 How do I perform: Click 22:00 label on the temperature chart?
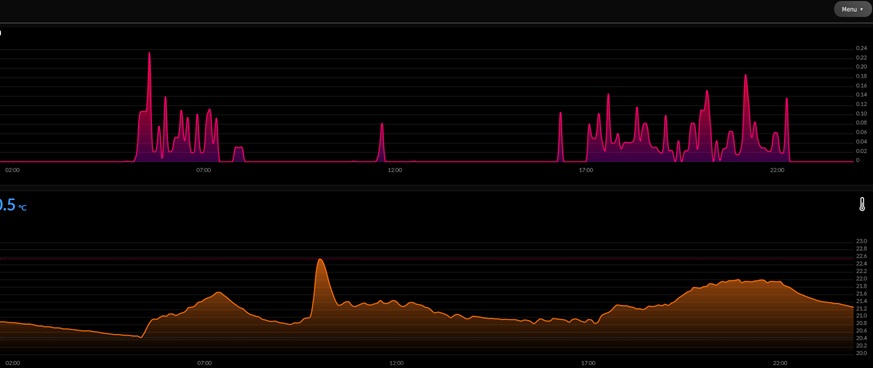click(x=780, y=363)
